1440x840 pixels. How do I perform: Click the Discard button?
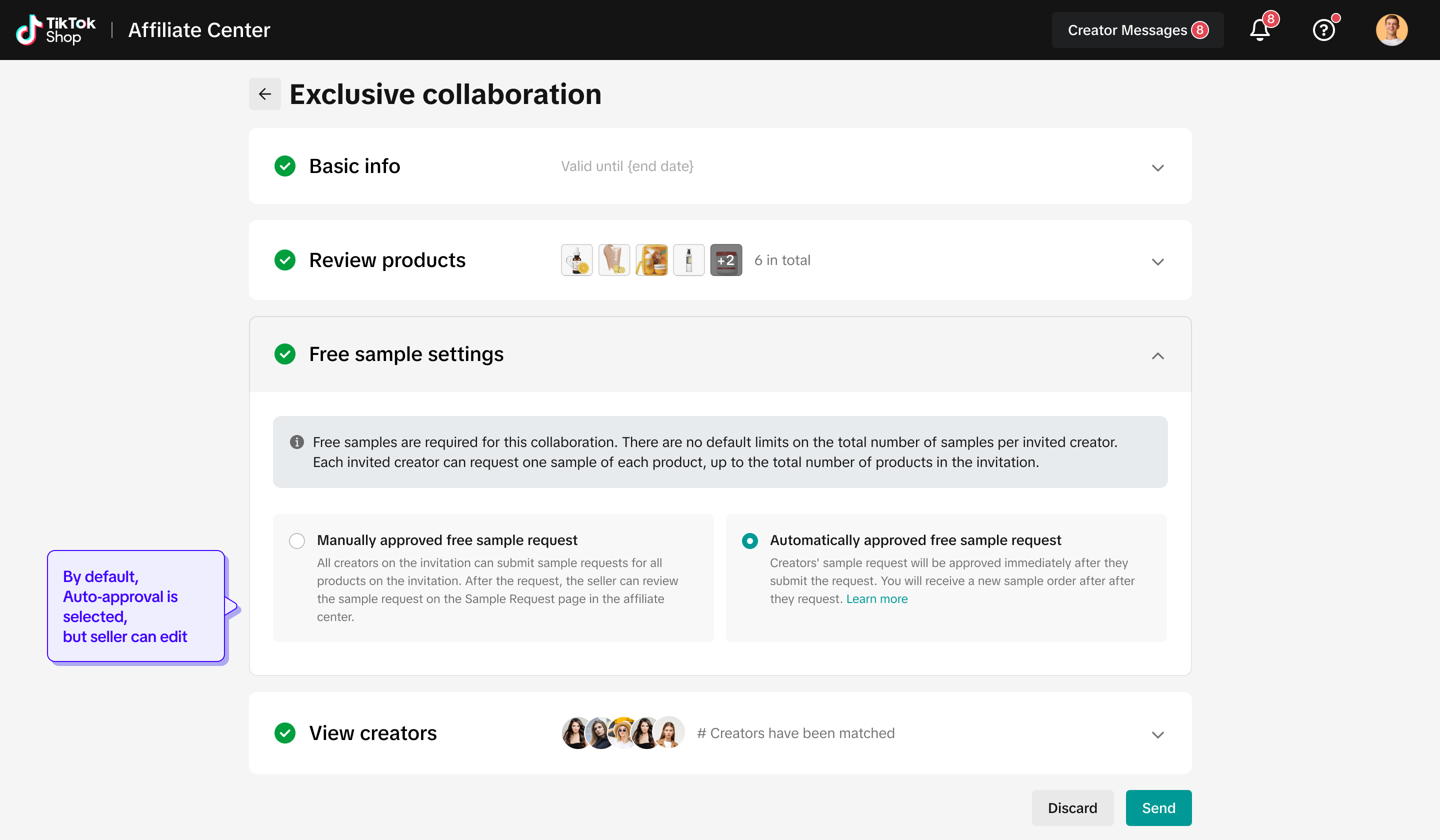pyautogui.click(x=1072, y=807)
